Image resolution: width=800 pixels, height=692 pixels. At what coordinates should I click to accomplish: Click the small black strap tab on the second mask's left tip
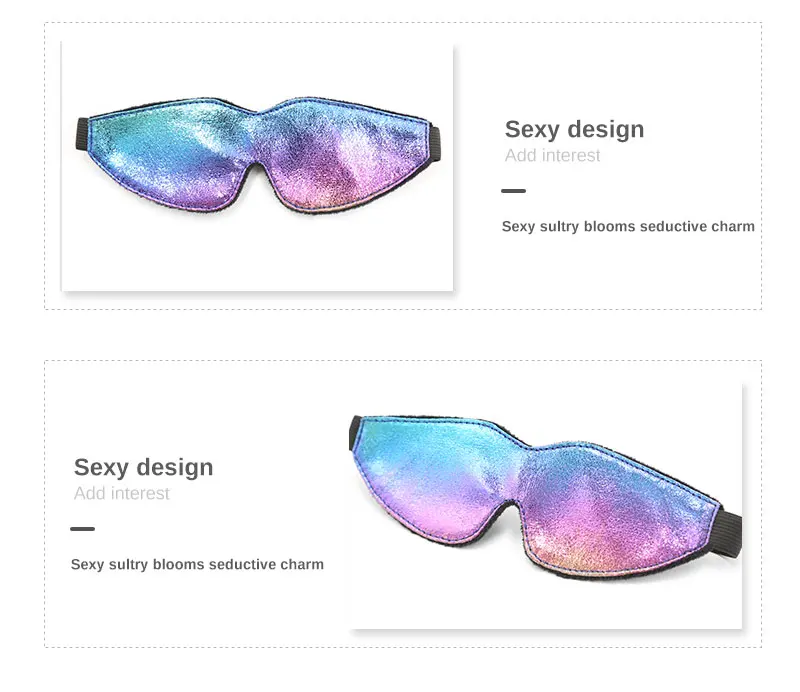point(354,433)
